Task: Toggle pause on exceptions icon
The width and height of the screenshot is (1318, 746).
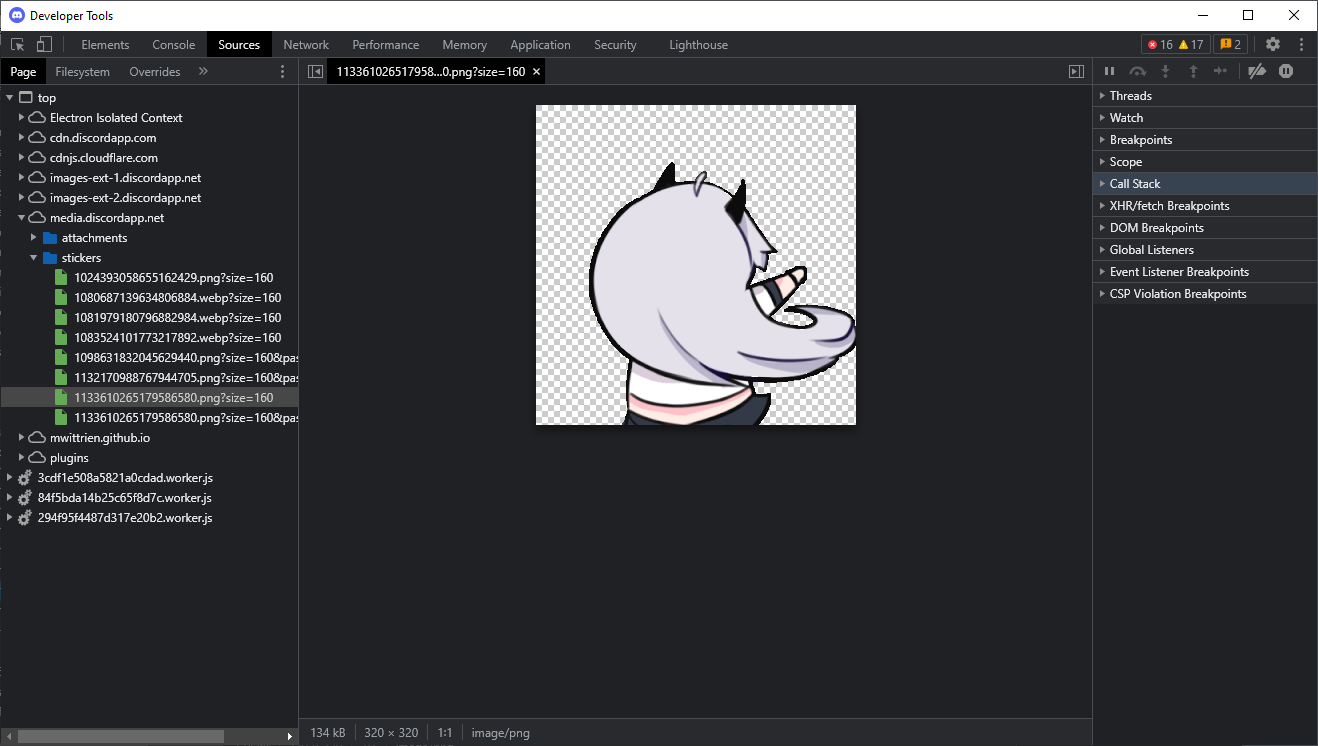Action: (x=1286, y=72)
